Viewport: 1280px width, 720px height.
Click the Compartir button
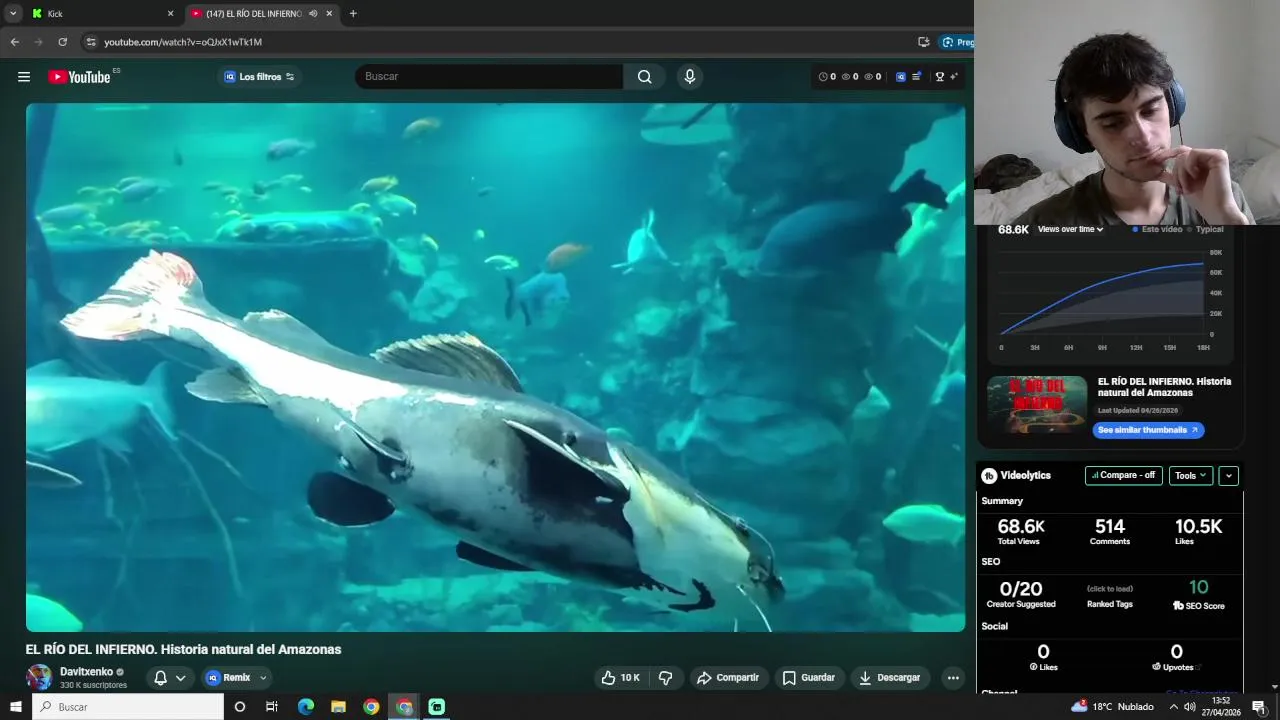coord(728,678)
